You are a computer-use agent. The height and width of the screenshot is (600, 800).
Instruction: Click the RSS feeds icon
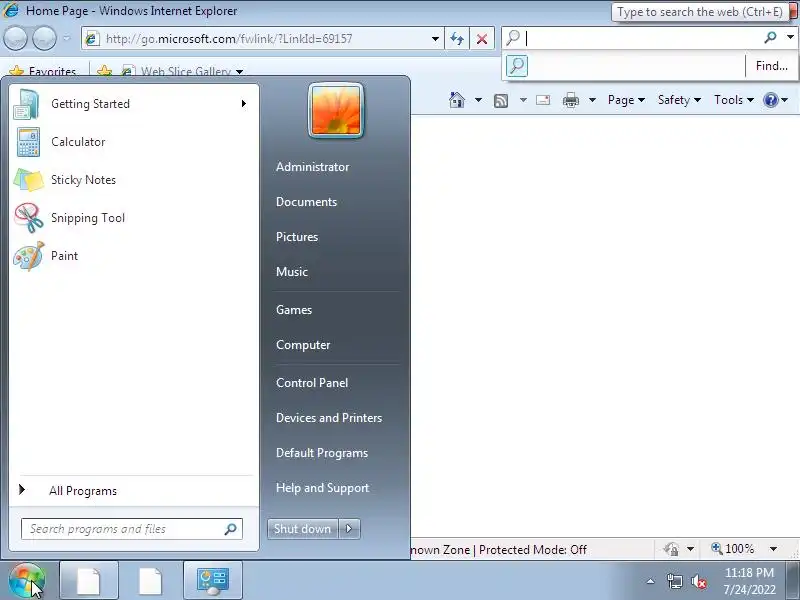501,101
